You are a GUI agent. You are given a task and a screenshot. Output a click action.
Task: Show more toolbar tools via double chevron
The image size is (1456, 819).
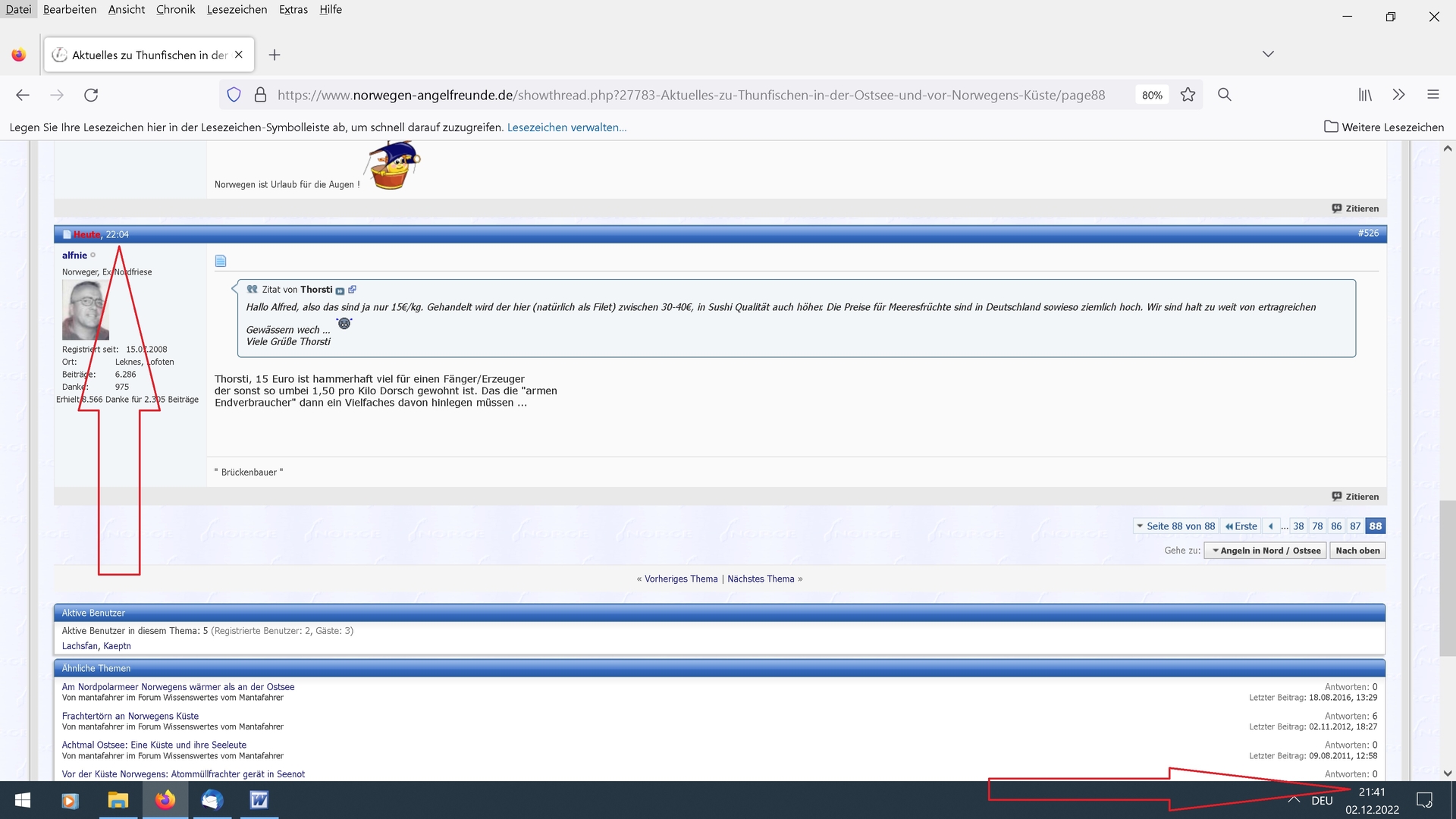click(x=1398, y=95)
